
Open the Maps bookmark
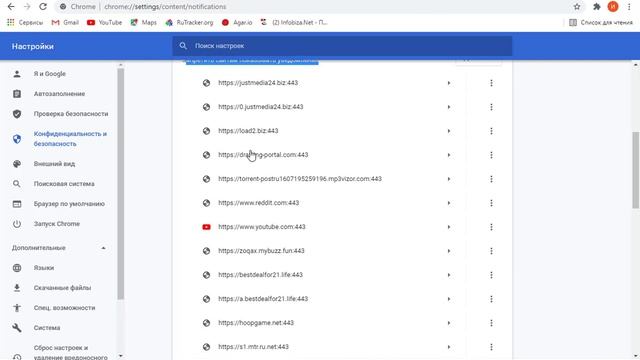(143, 22)
